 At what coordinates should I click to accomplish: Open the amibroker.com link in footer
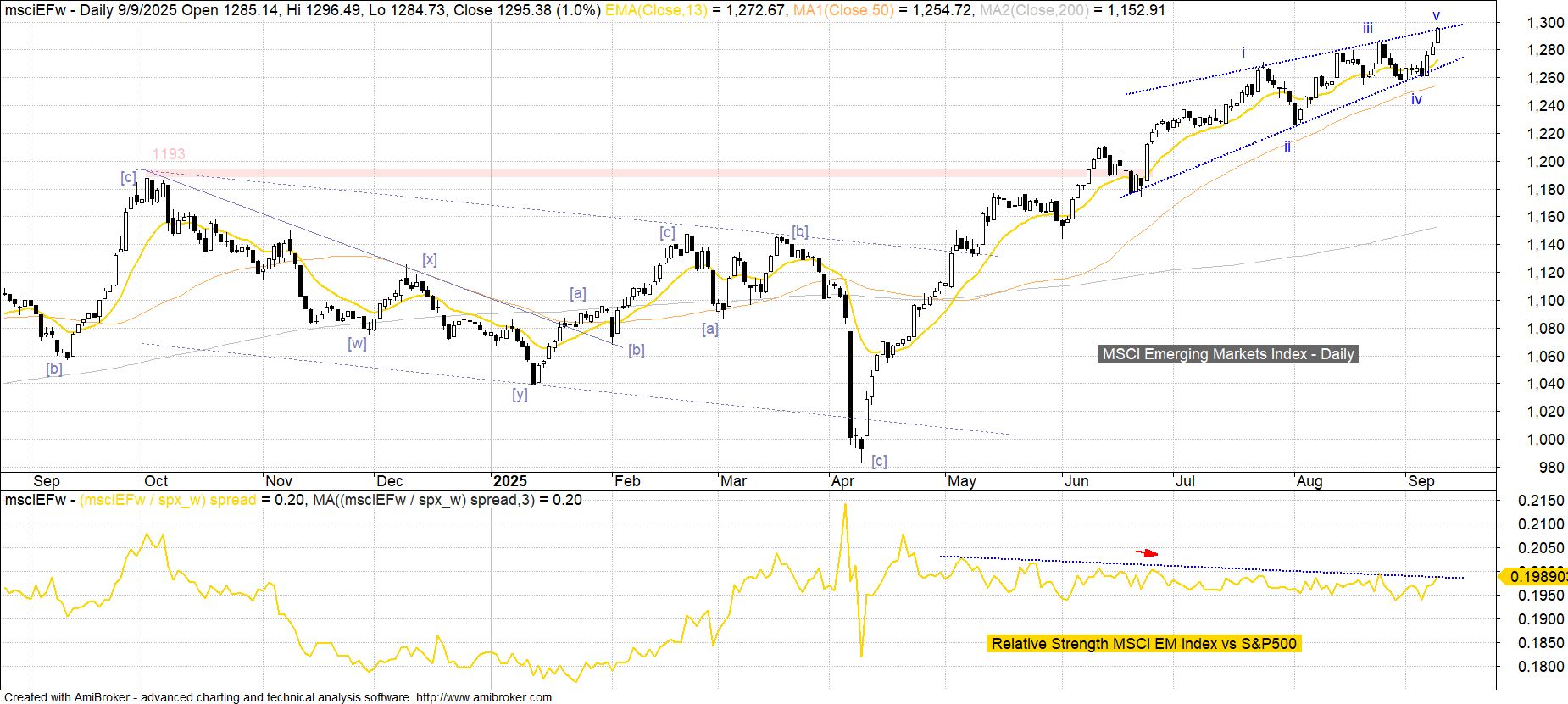pyautogui.click(x=484, y=697)
